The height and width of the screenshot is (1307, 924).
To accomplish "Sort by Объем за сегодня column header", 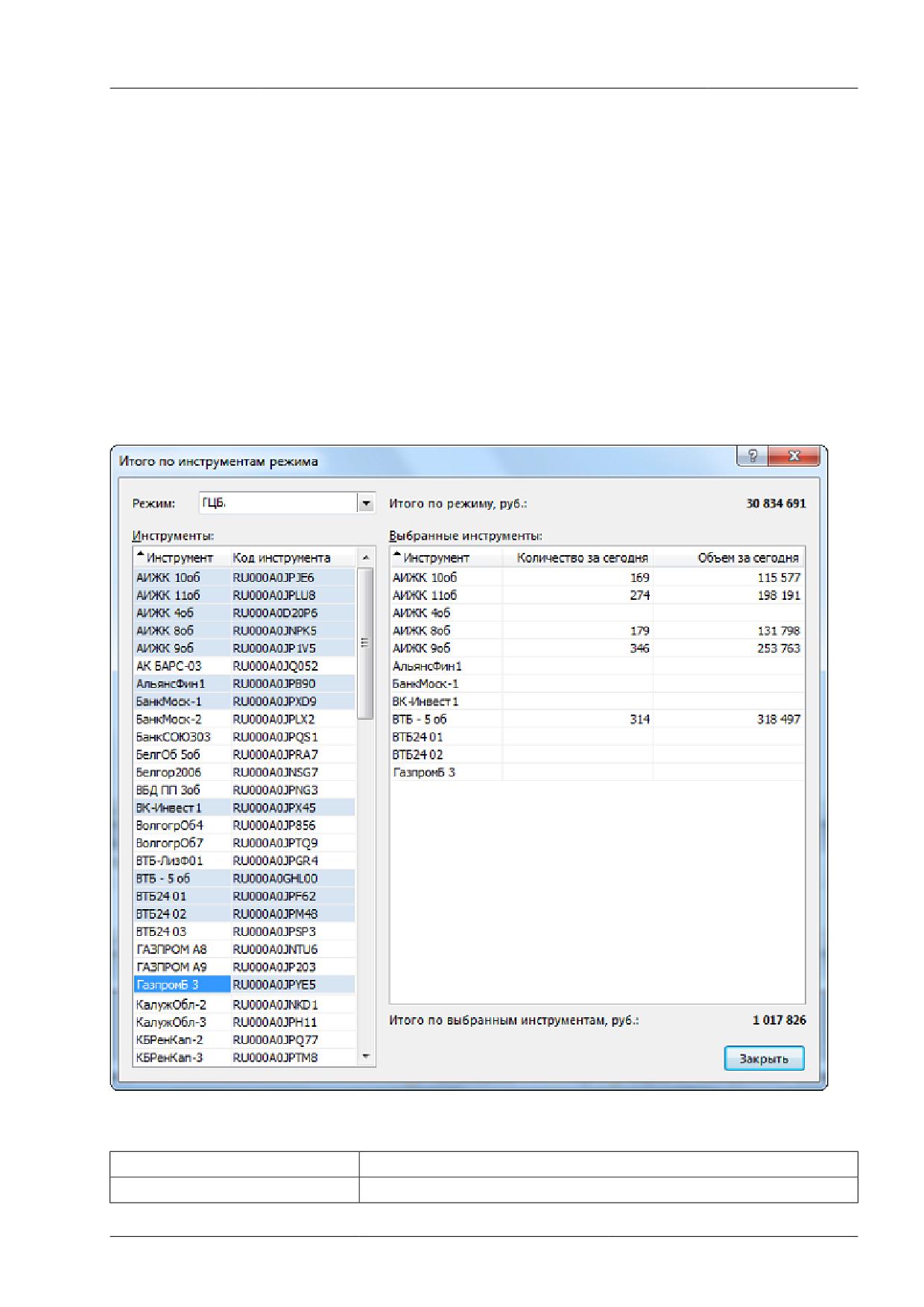I will [729, 557].
